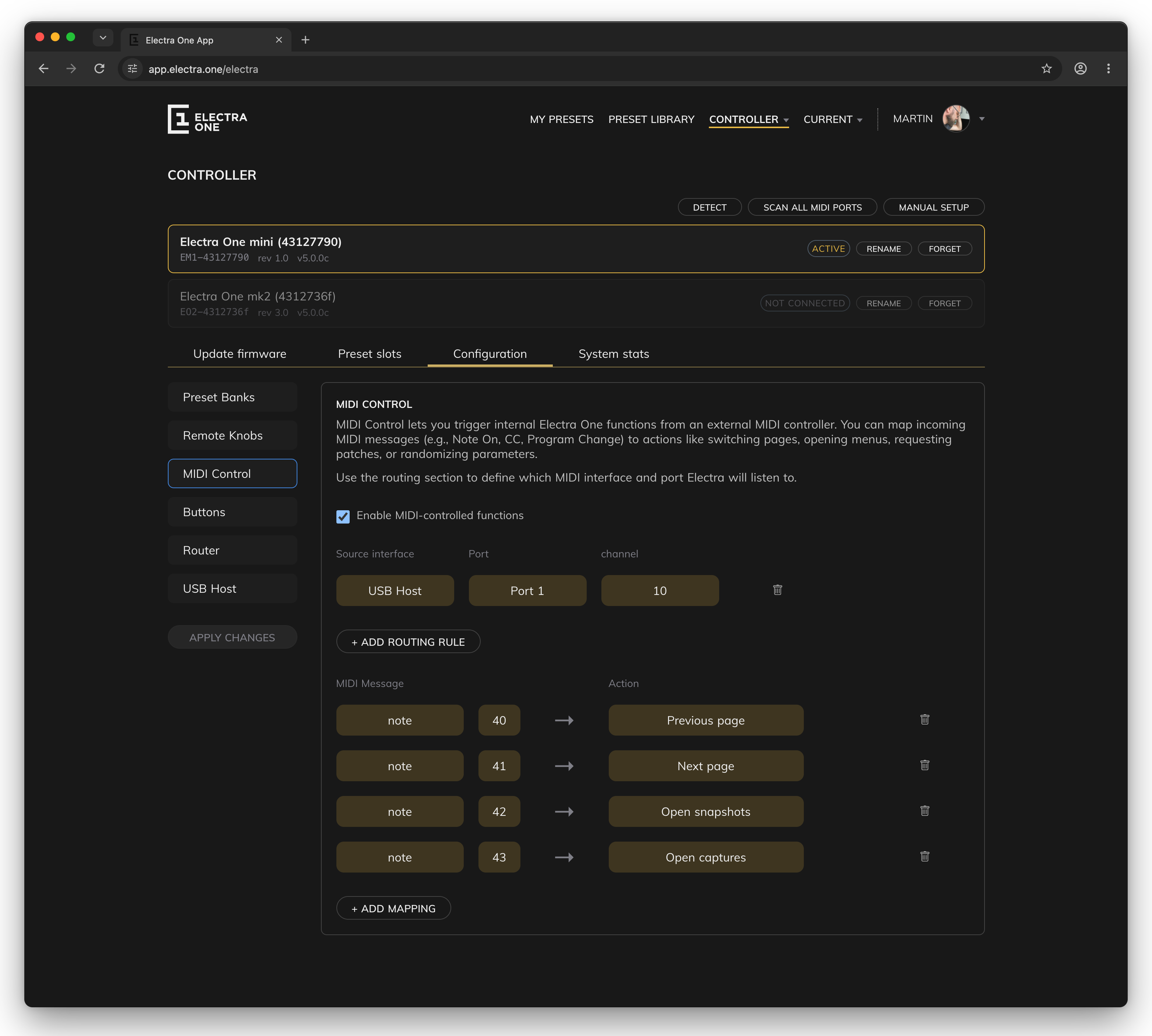Change the Previous page action

(x=706, y=720)
